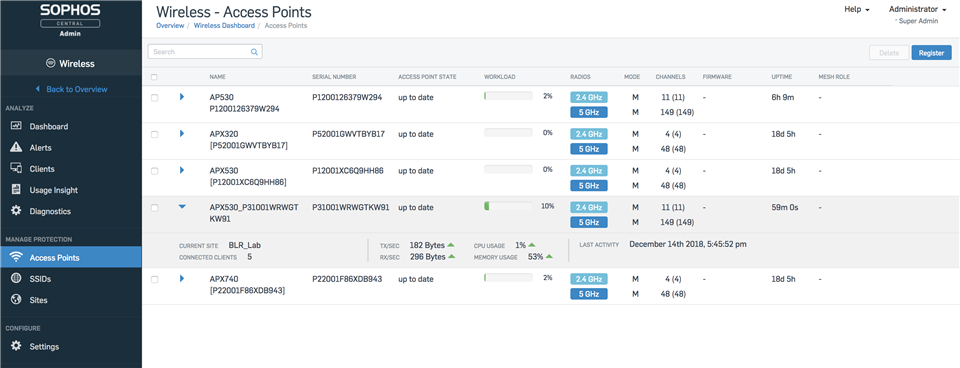
Task: Open the Clients devices icon
Action: point(17,168)
